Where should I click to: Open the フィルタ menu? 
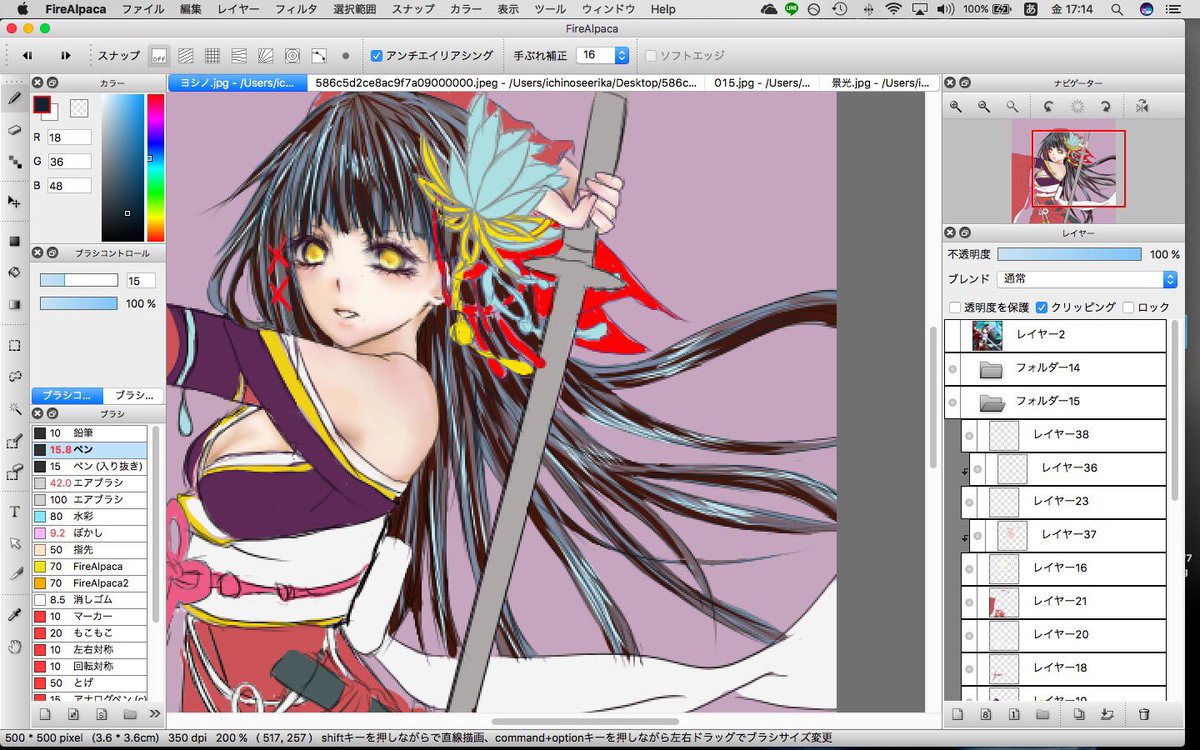296,9
